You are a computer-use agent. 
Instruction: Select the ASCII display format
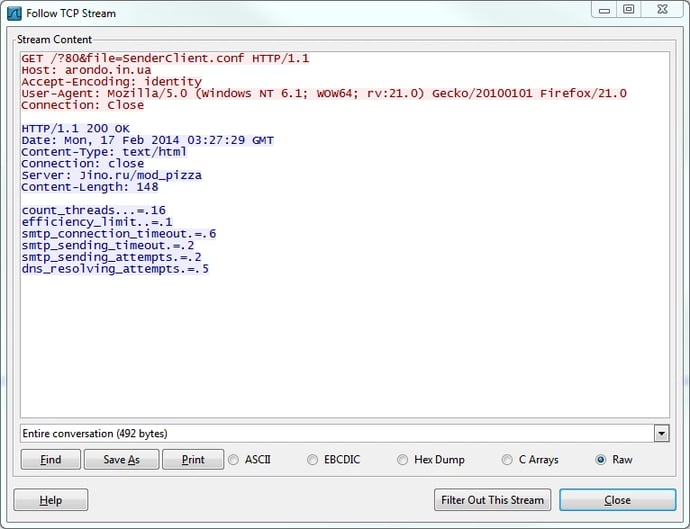[x=234, y=460]
